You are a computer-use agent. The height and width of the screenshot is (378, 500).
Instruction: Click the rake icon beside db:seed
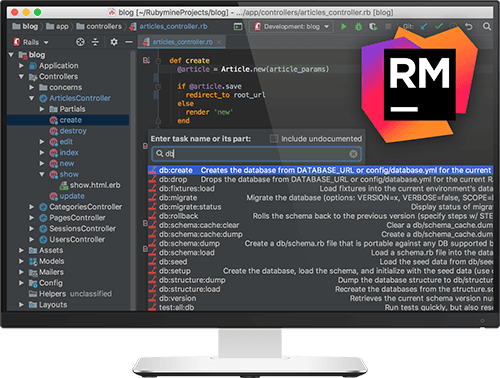[153, 262]
